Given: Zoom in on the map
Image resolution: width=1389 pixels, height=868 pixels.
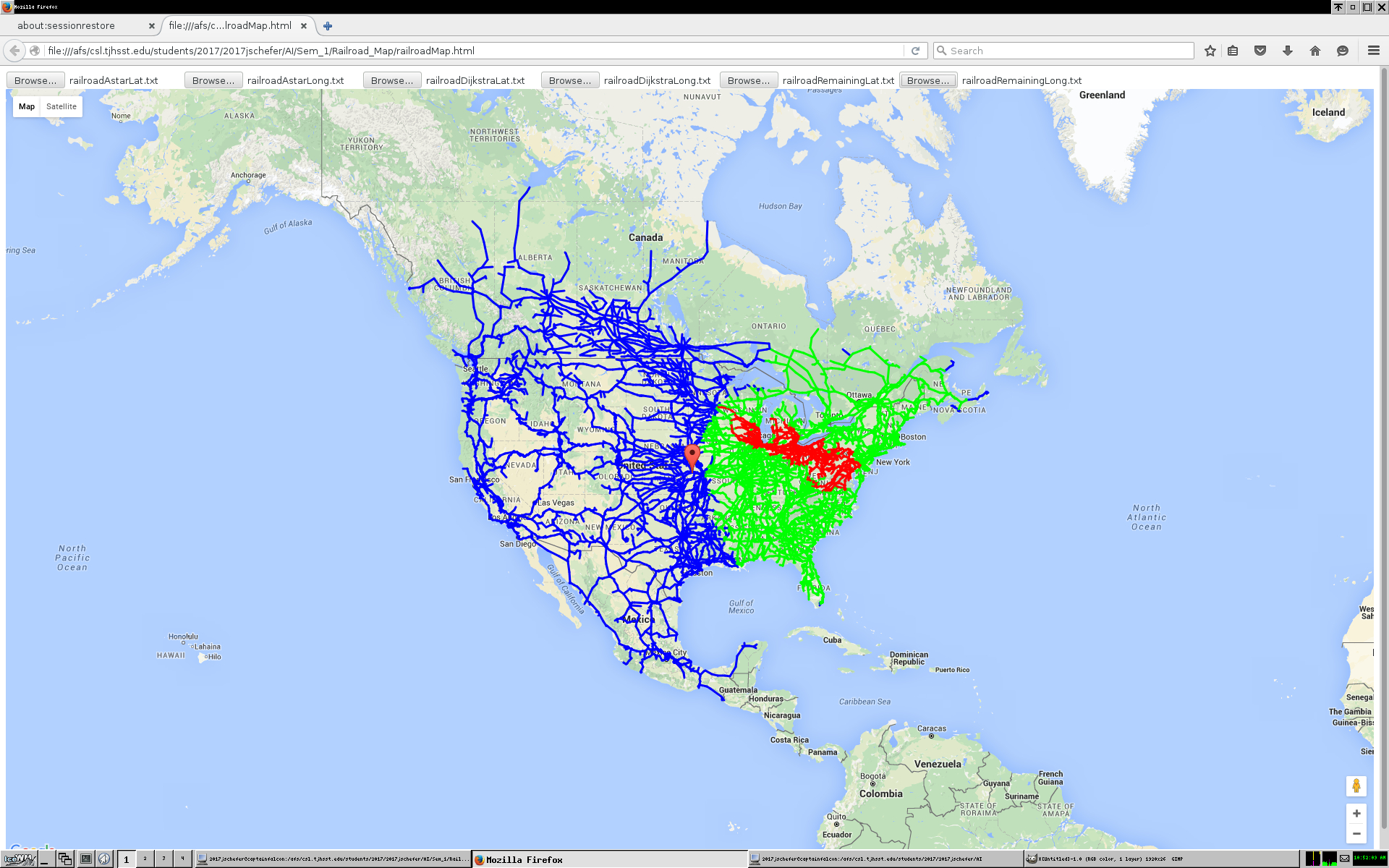Looking at the screenshot, I should click(x=1356, y=813).
